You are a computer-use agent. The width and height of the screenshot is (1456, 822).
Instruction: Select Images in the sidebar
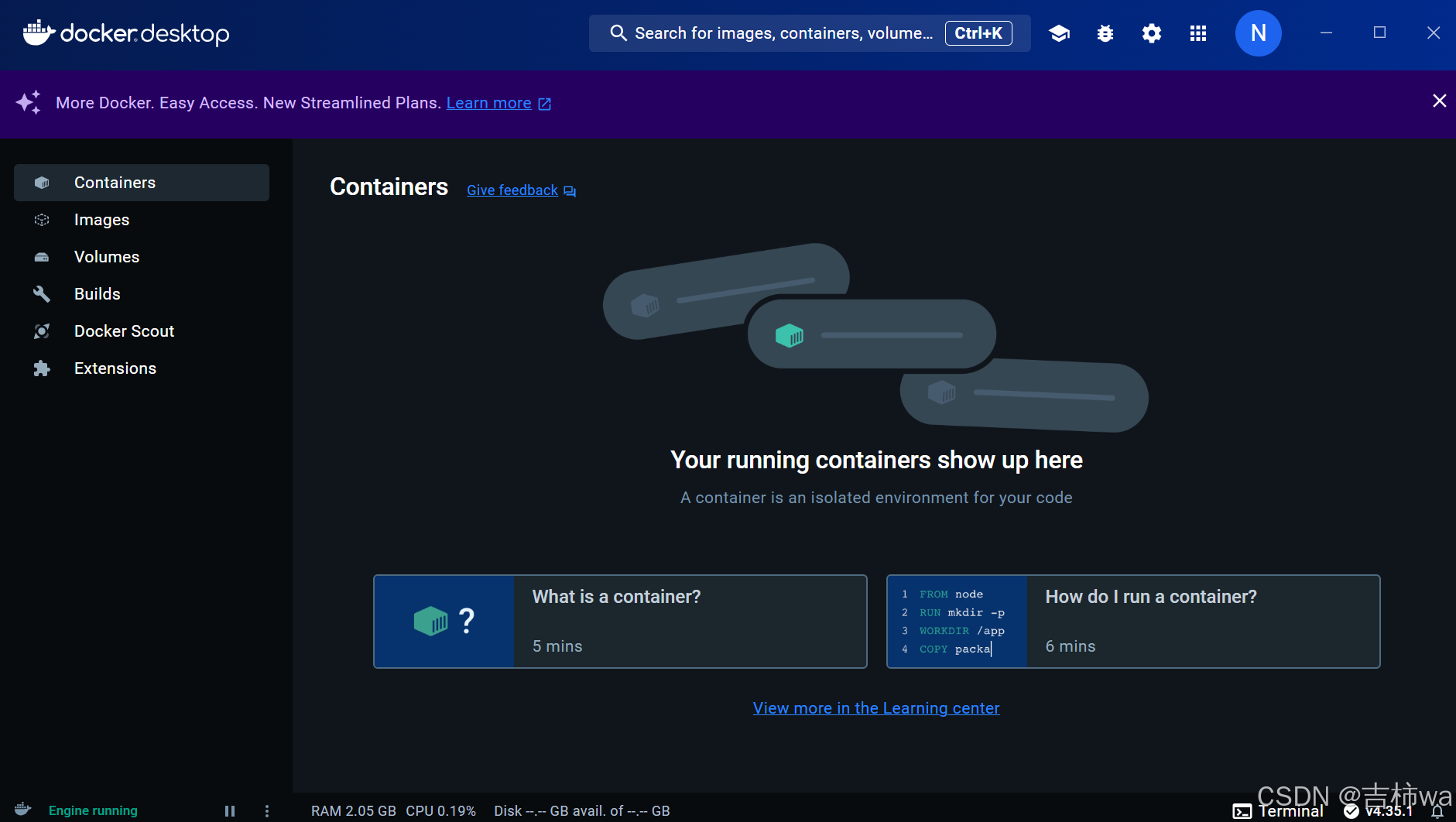[x=142, y=220]
